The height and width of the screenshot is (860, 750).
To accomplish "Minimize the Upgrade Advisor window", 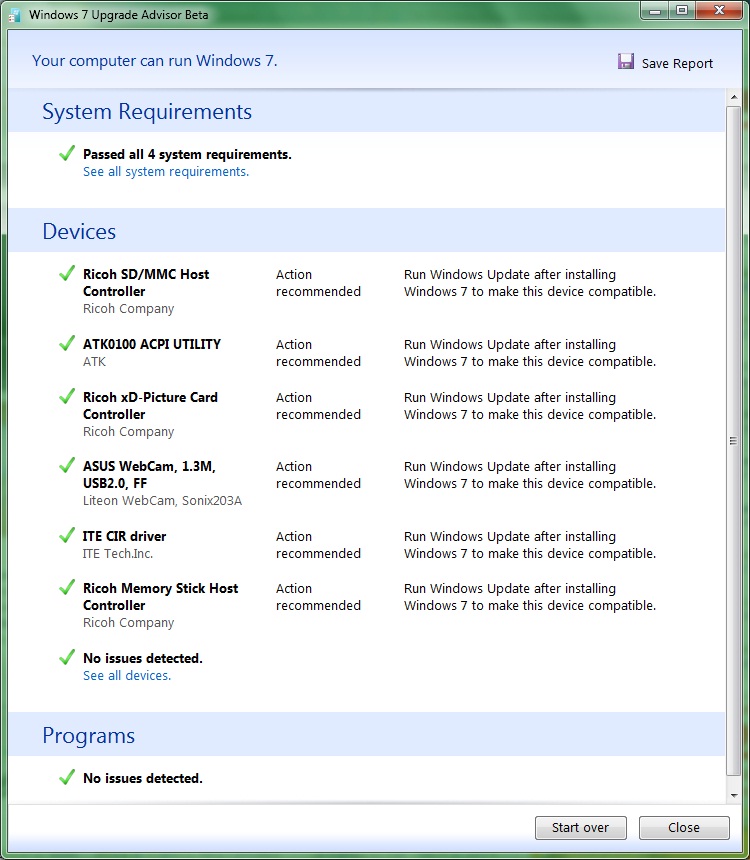I will point(655,11).
